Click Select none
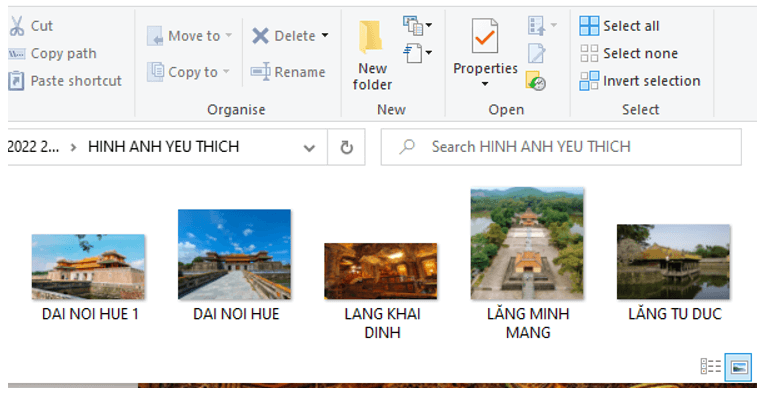 tap(629, 54)
